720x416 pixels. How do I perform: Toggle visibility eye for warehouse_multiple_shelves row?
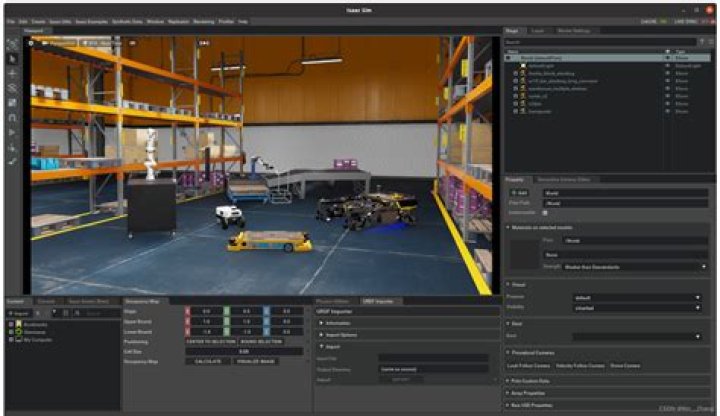[x=668, y=89]
